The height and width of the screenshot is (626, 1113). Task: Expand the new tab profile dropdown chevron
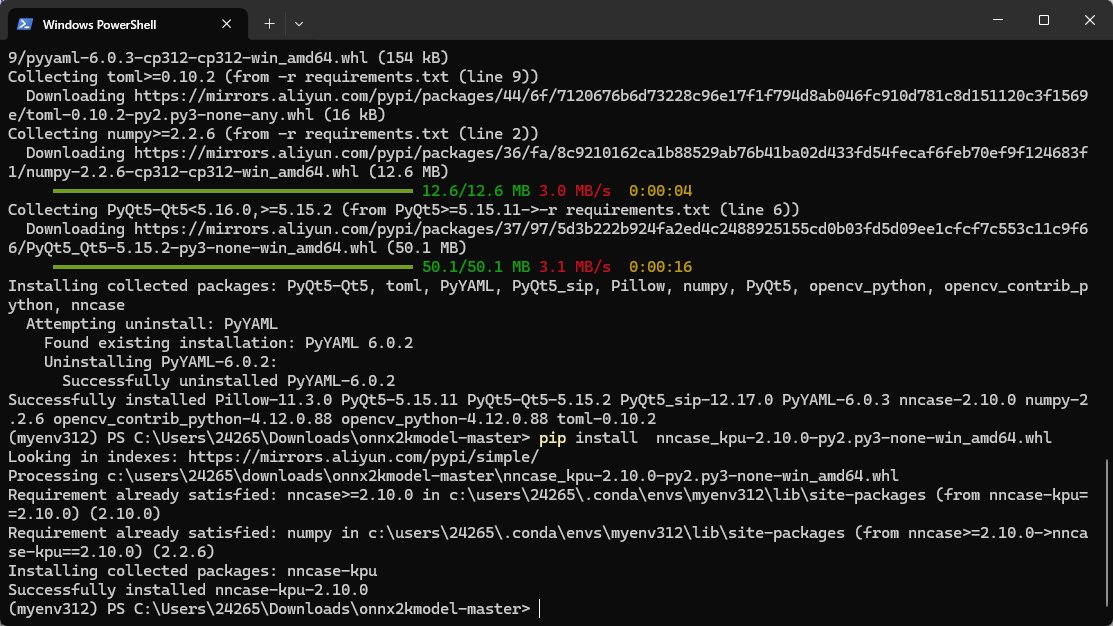tap(299, 23)
